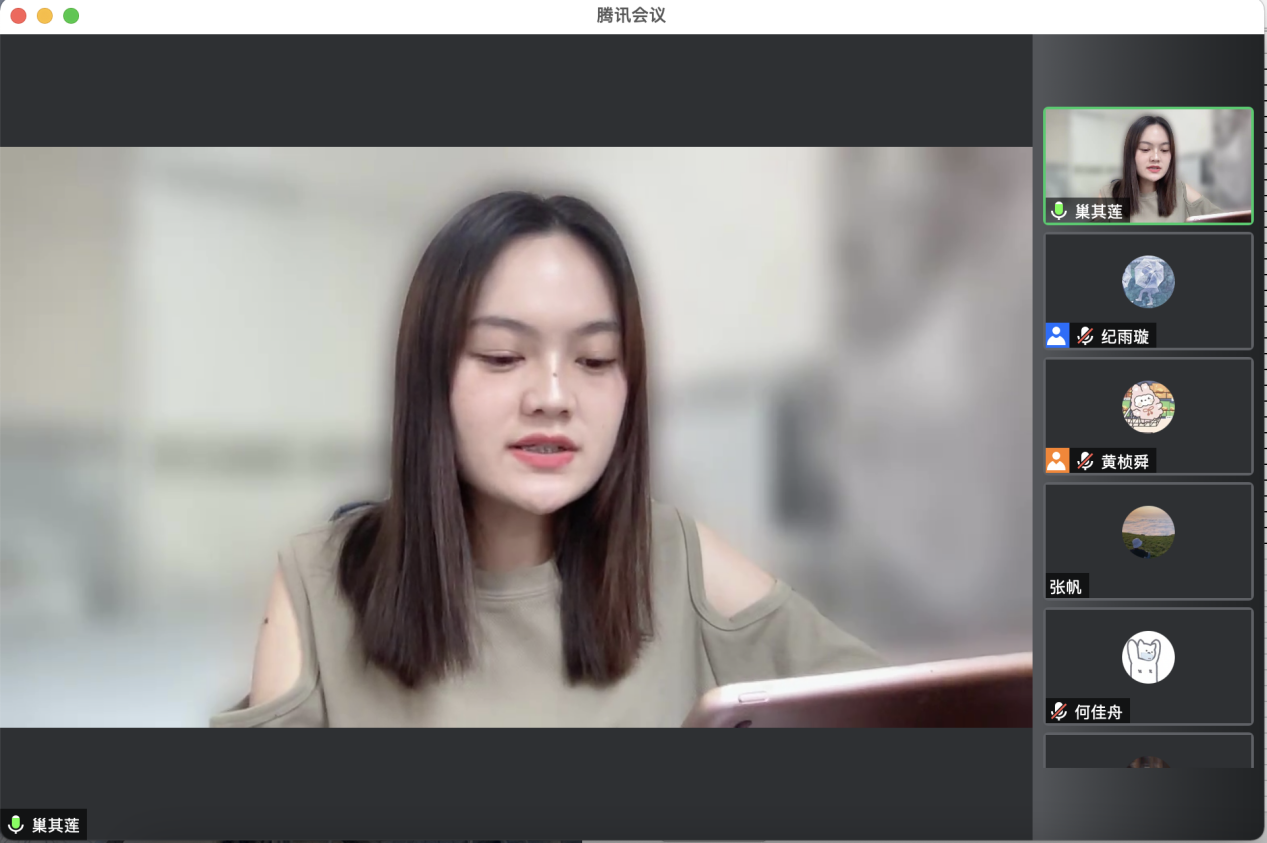This screenshot has height=843, width=1267.
Task: Click the name label 纪雨璇
Action: (1125, 337)
